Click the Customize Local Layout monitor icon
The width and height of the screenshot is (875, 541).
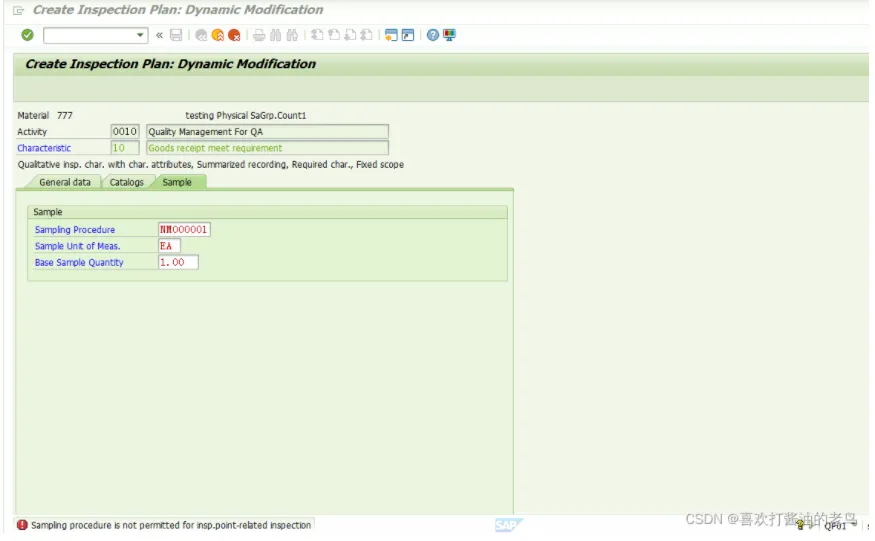(x=449, y=35)
